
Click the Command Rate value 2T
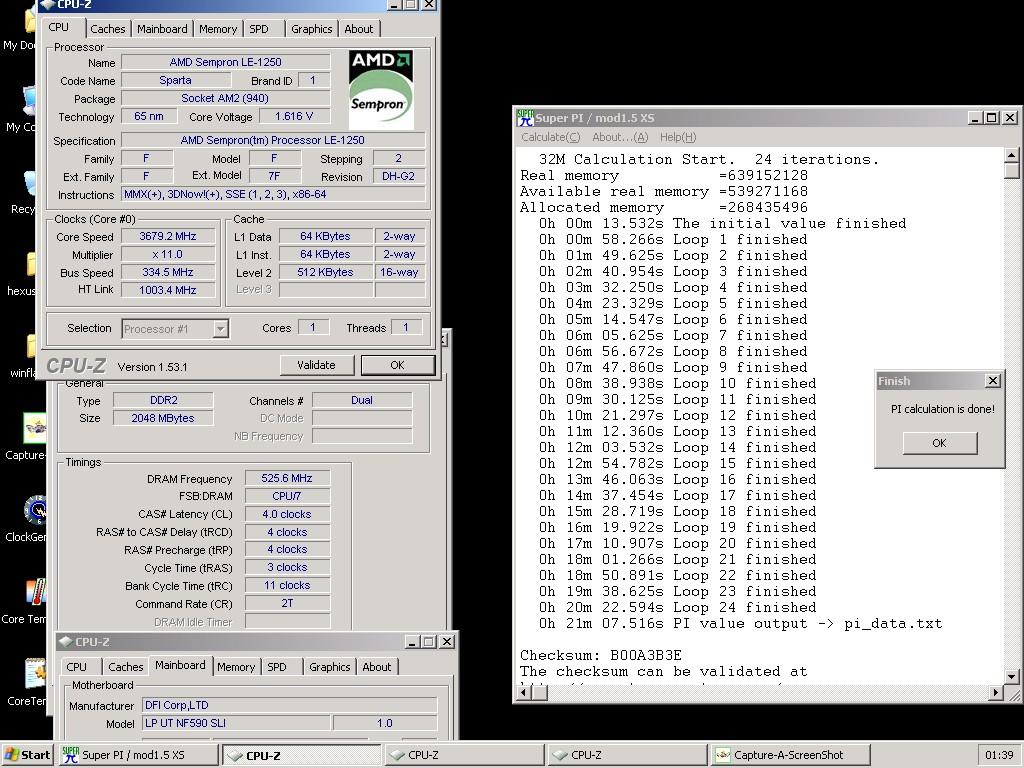click(x=287, y=603)
